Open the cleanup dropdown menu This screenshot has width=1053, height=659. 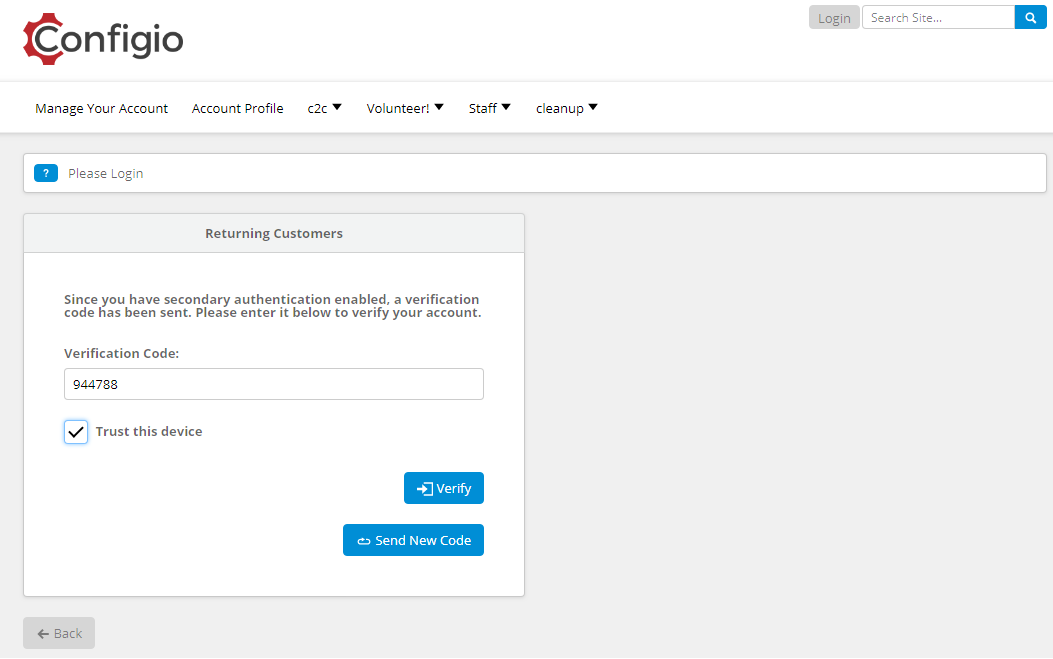coord(567,108)
